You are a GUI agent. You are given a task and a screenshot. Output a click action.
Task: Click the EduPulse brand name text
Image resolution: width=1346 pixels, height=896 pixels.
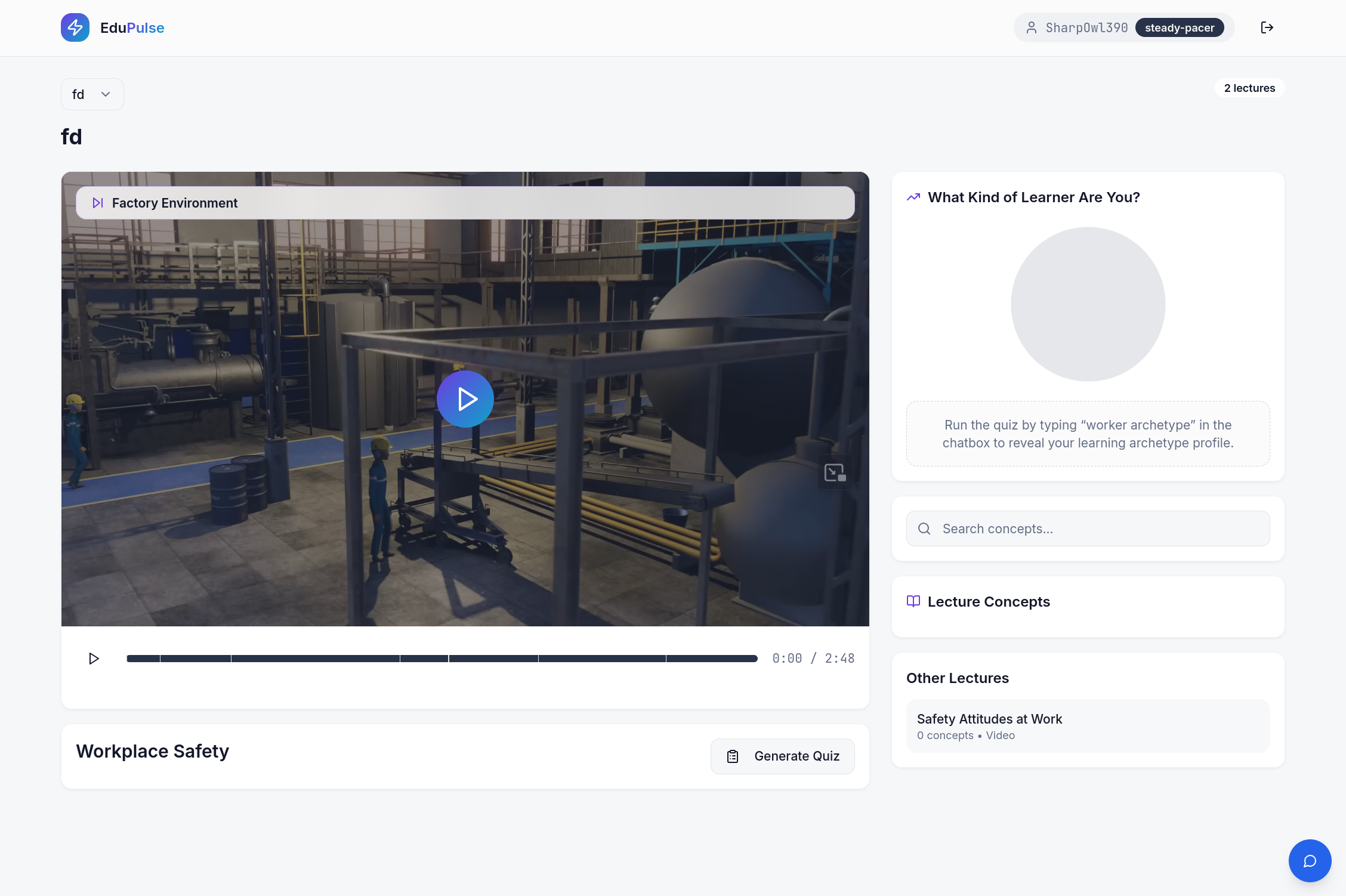132,27
